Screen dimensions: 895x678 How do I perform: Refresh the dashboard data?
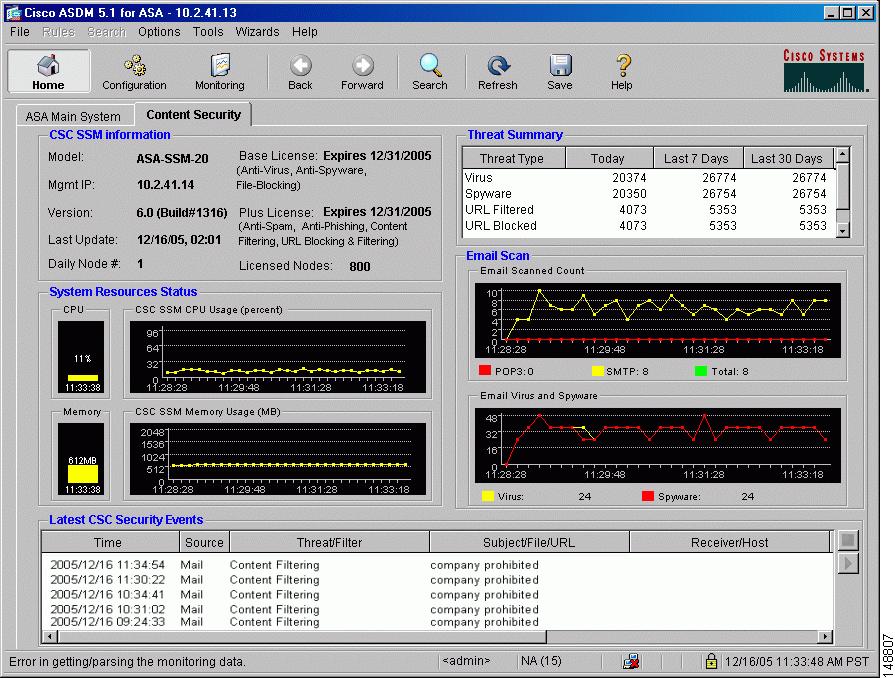[498, 71]
